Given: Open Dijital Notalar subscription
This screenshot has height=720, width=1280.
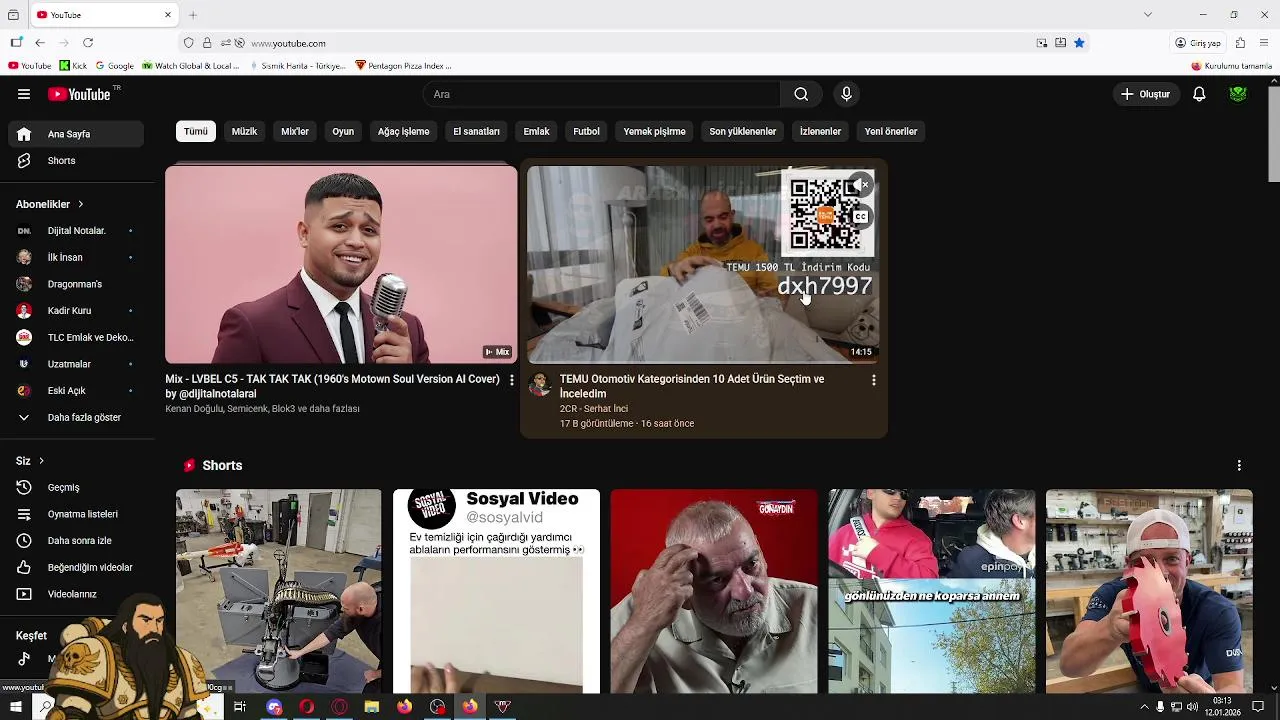Looking at the screenshot, I should click(x=76, y=231).
